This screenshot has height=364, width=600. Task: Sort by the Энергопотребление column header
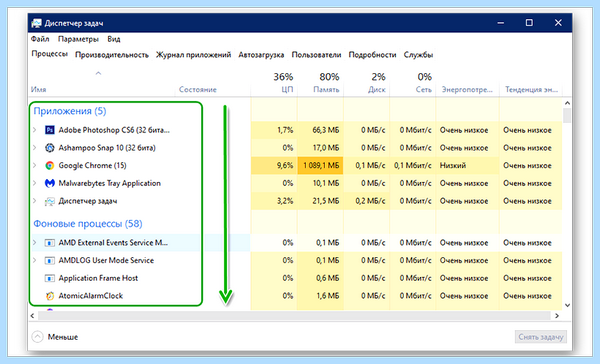(x=467, y=90)
